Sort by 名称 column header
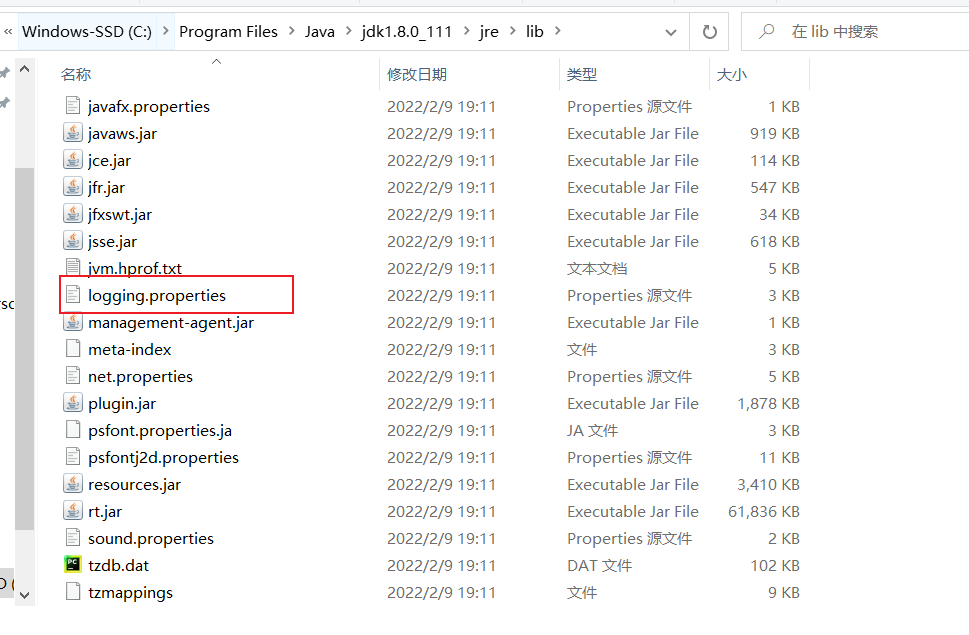Screen dimensions: 969x635 point(76,74)
